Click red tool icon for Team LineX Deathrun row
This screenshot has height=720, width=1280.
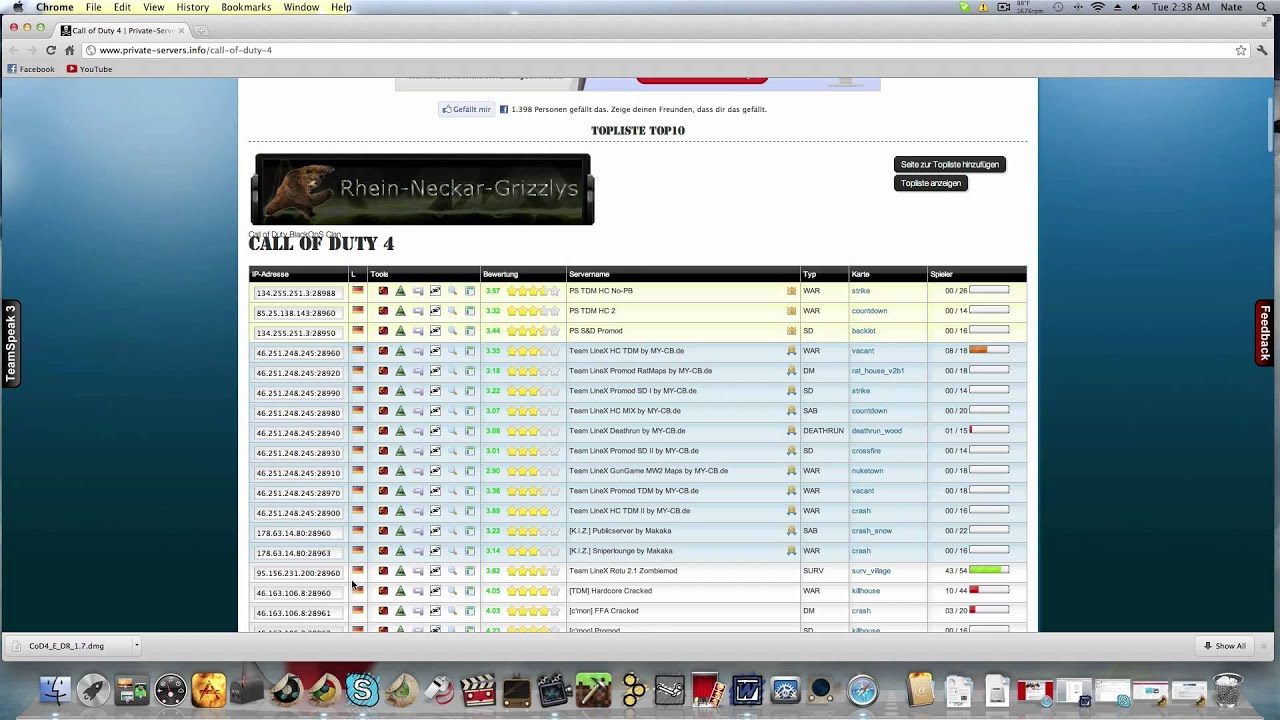tap(383, 431)
